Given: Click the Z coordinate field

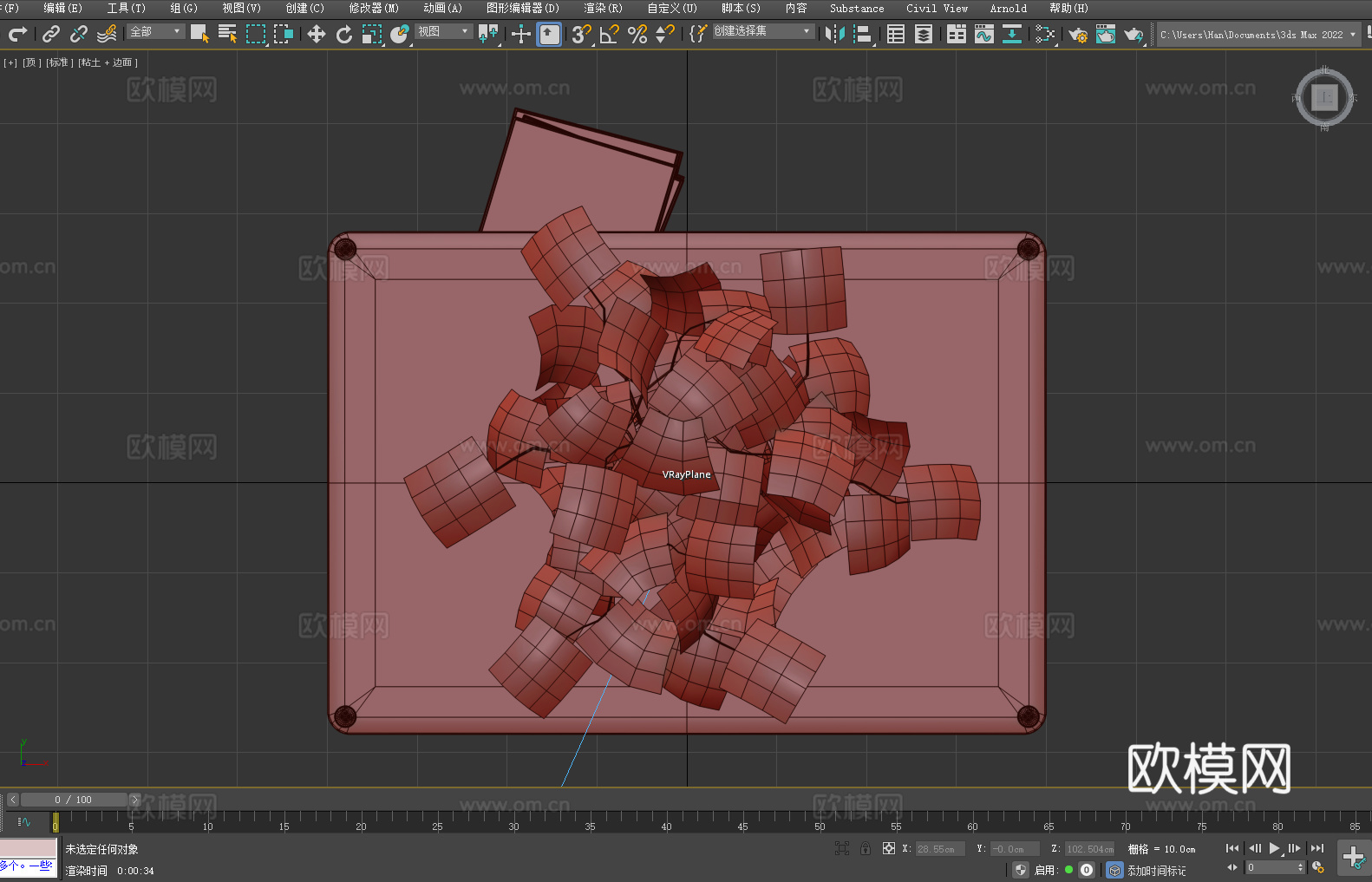Looking at the screenshot, I should (1089, 849).
